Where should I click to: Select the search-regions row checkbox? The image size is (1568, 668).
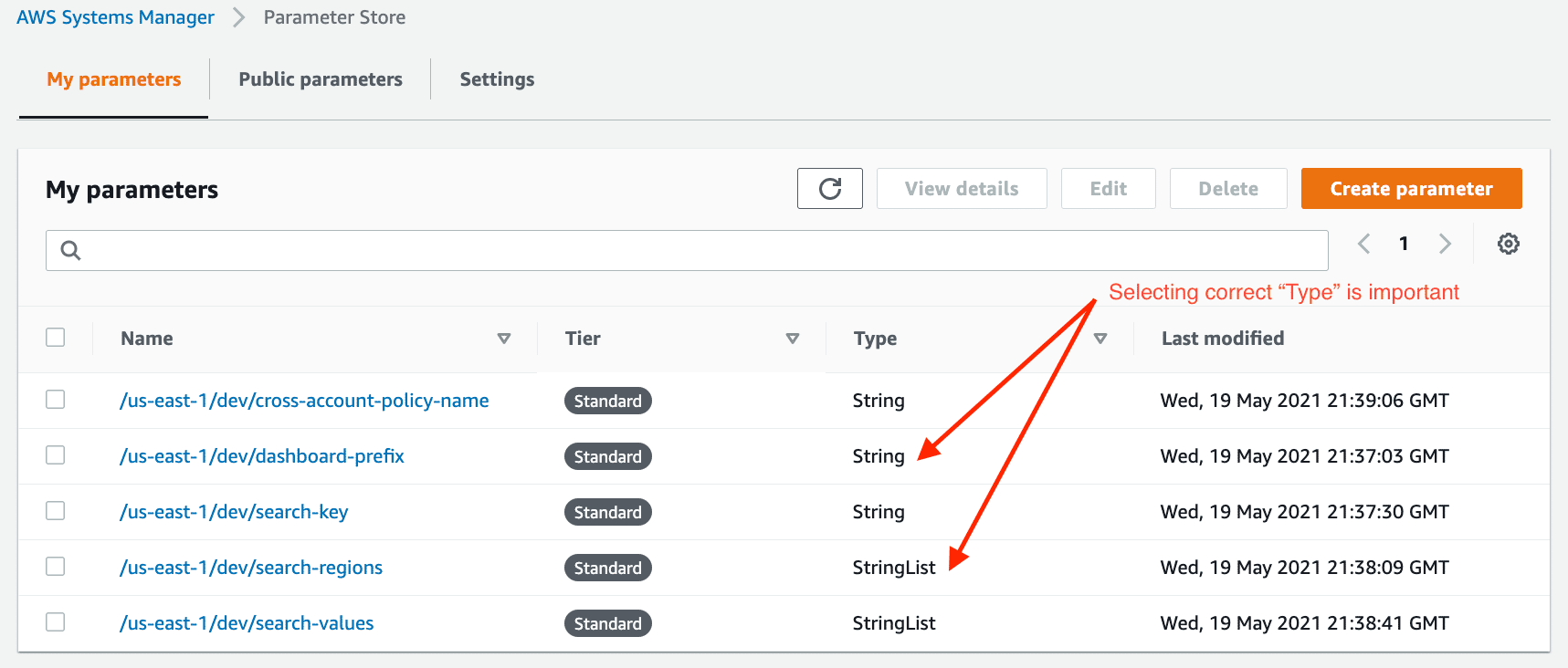click(56, 567)
